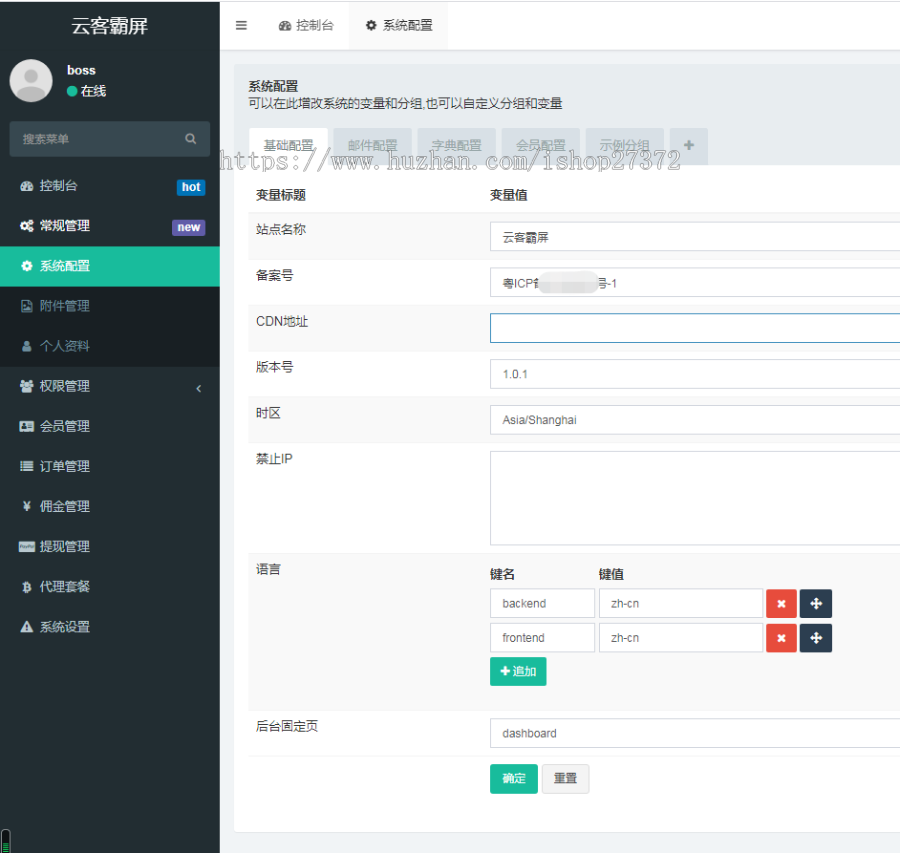
Task: Toggle the sidebar hamburger menu icon
Action: tap(241, 25)
